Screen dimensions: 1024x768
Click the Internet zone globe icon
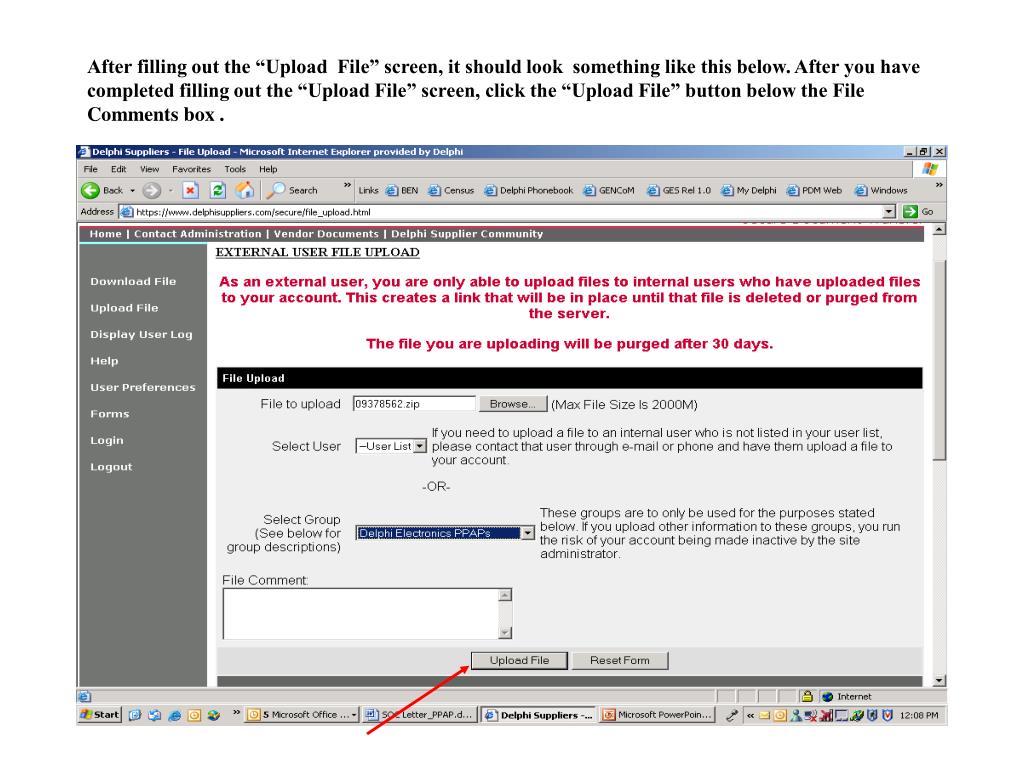[827, 697]
